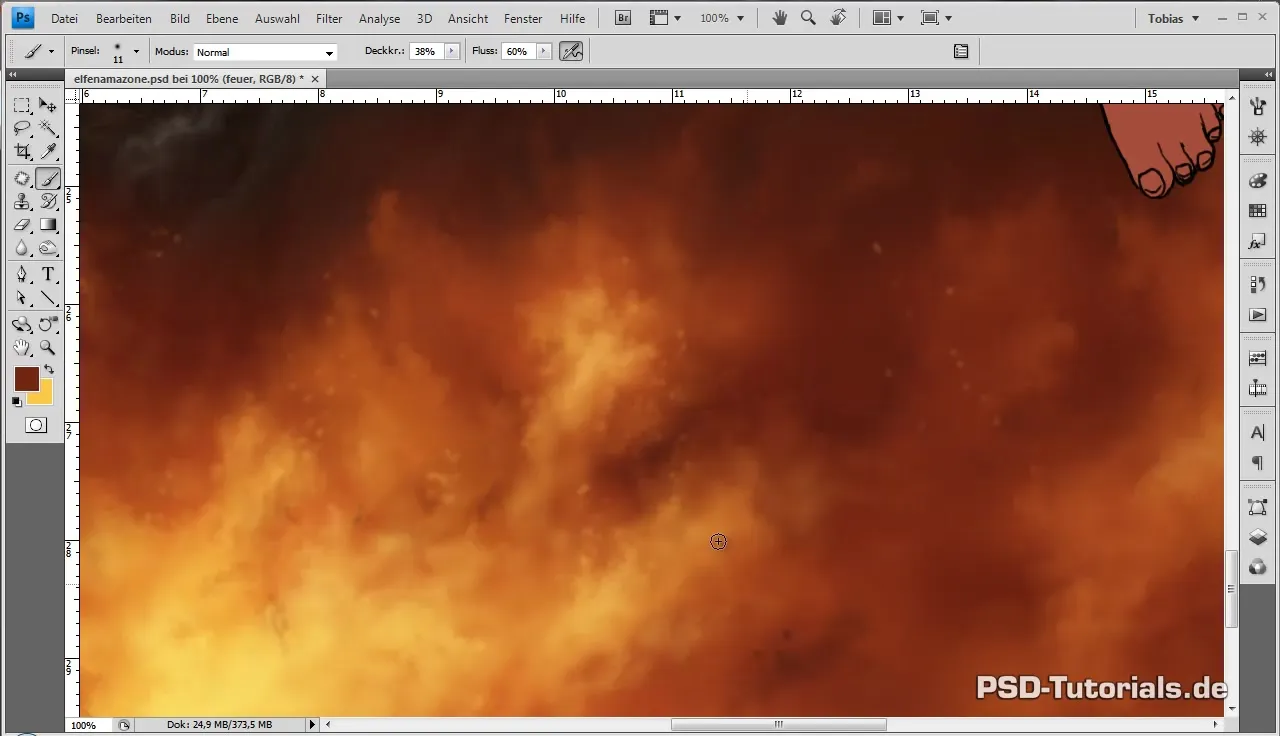Select the Path Selection tool

tap(21, 298)
